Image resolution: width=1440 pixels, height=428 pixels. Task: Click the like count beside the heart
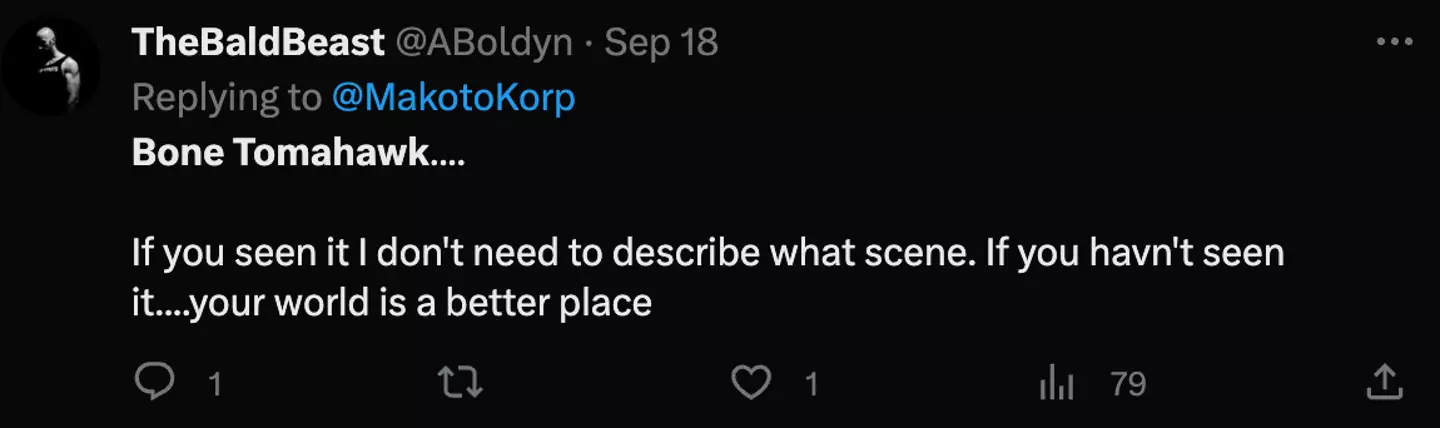[x=811, y=385]
